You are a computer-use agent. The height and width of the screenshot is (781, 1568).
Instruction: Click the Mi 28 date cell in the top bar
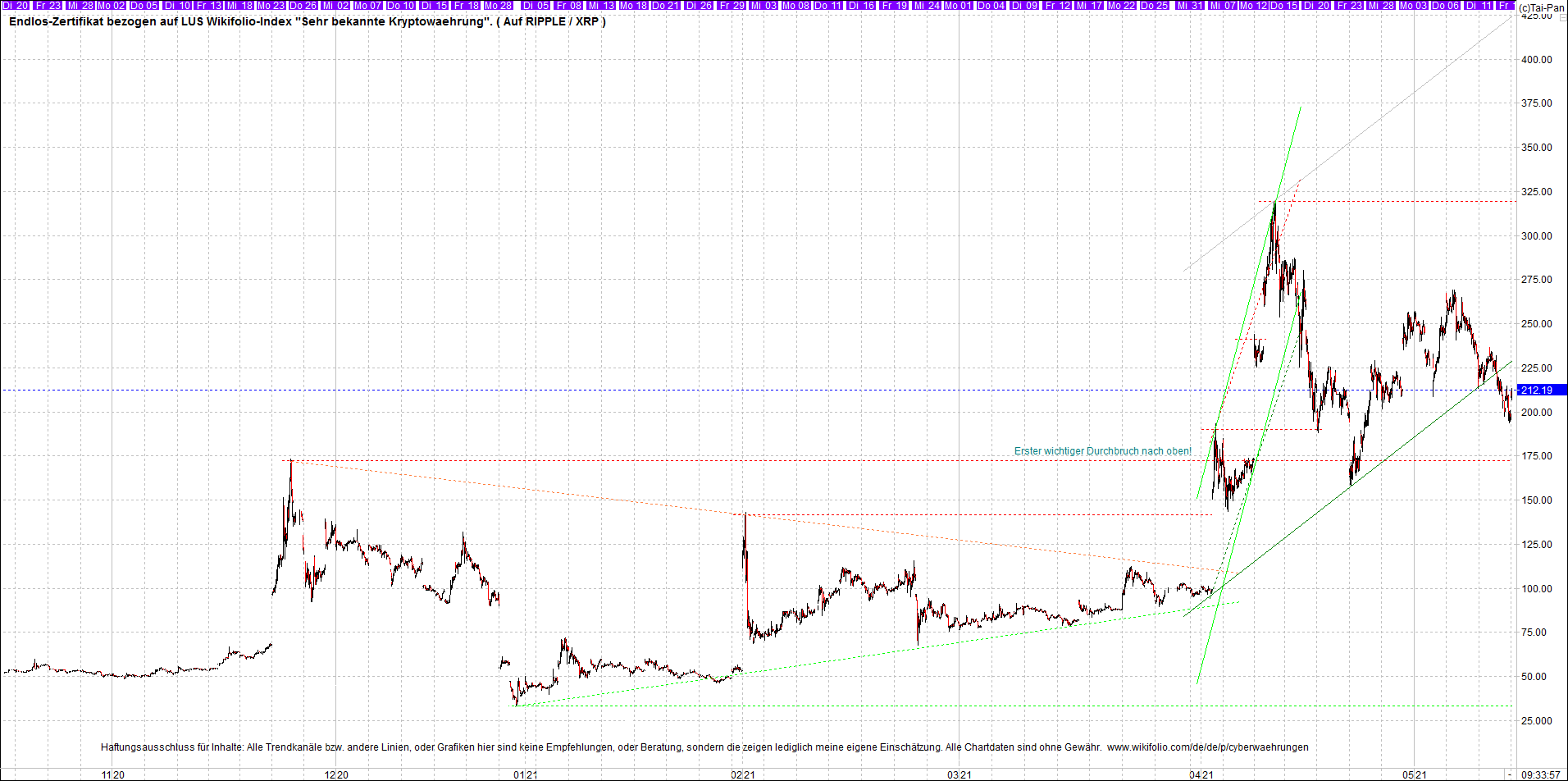pos(80,4)
